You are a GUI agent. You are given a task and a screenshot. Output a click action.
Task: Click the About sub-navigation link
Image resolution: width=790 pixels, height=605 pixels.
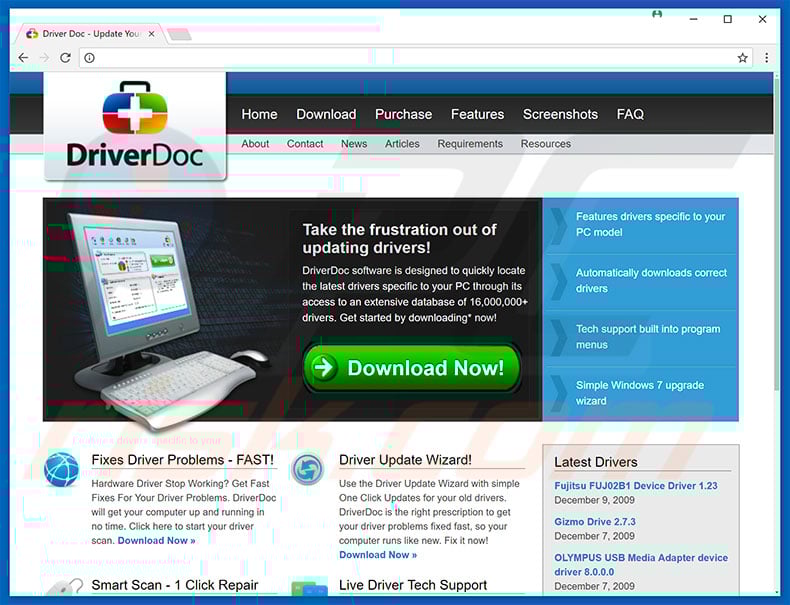255,144
